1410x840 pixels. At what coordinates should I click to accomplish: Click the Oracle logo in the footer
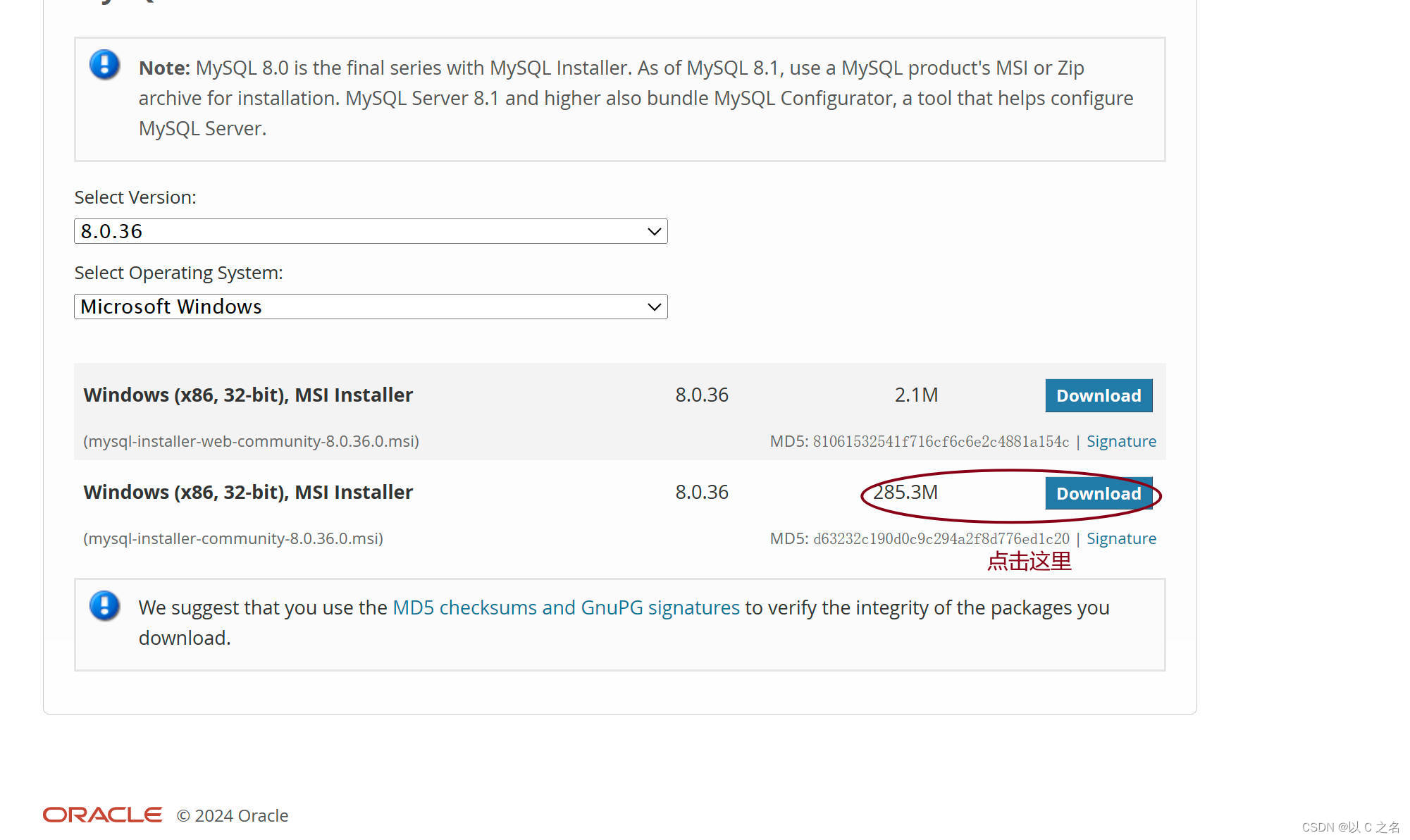[102, 815]
